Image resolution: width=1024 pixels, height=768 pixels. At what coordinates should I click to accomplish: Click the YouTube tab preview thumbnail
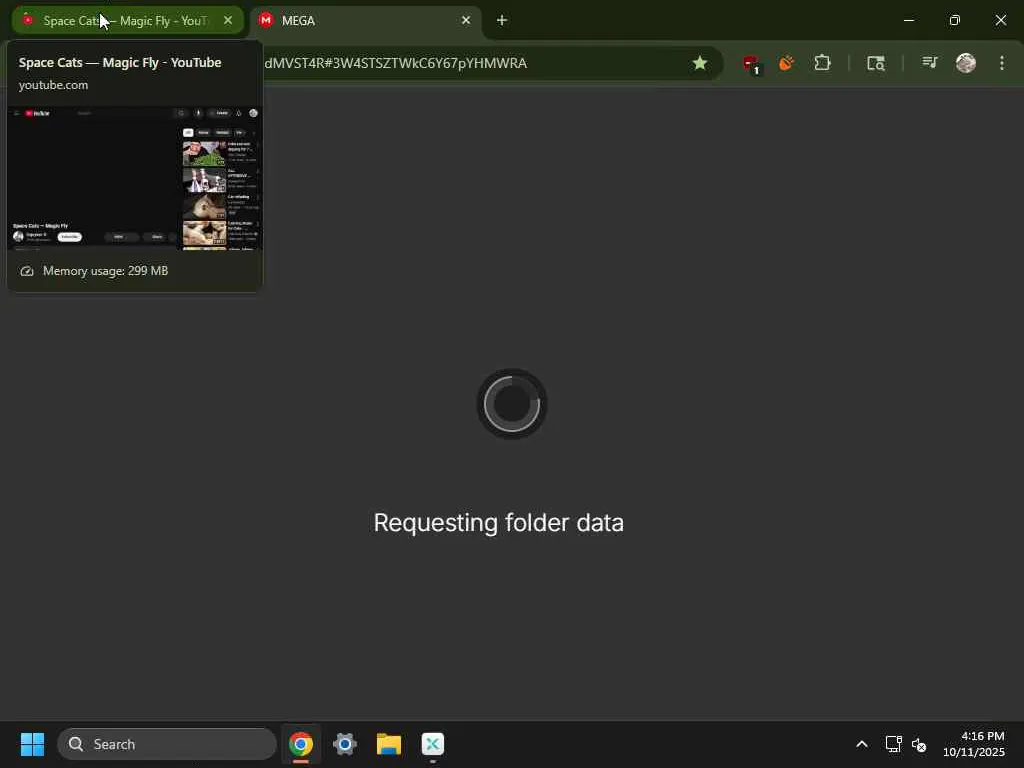click(135, 178)
